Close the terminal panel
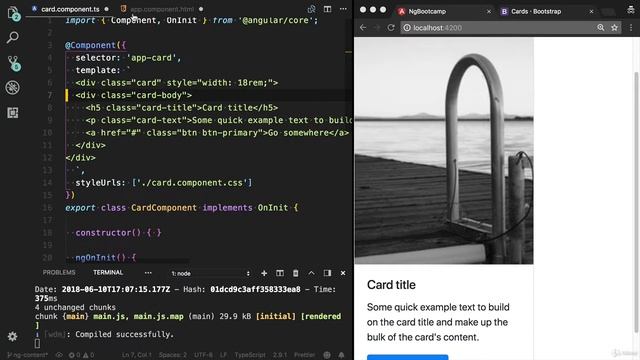This screenshot has height=360, width=640. (343, 273)
